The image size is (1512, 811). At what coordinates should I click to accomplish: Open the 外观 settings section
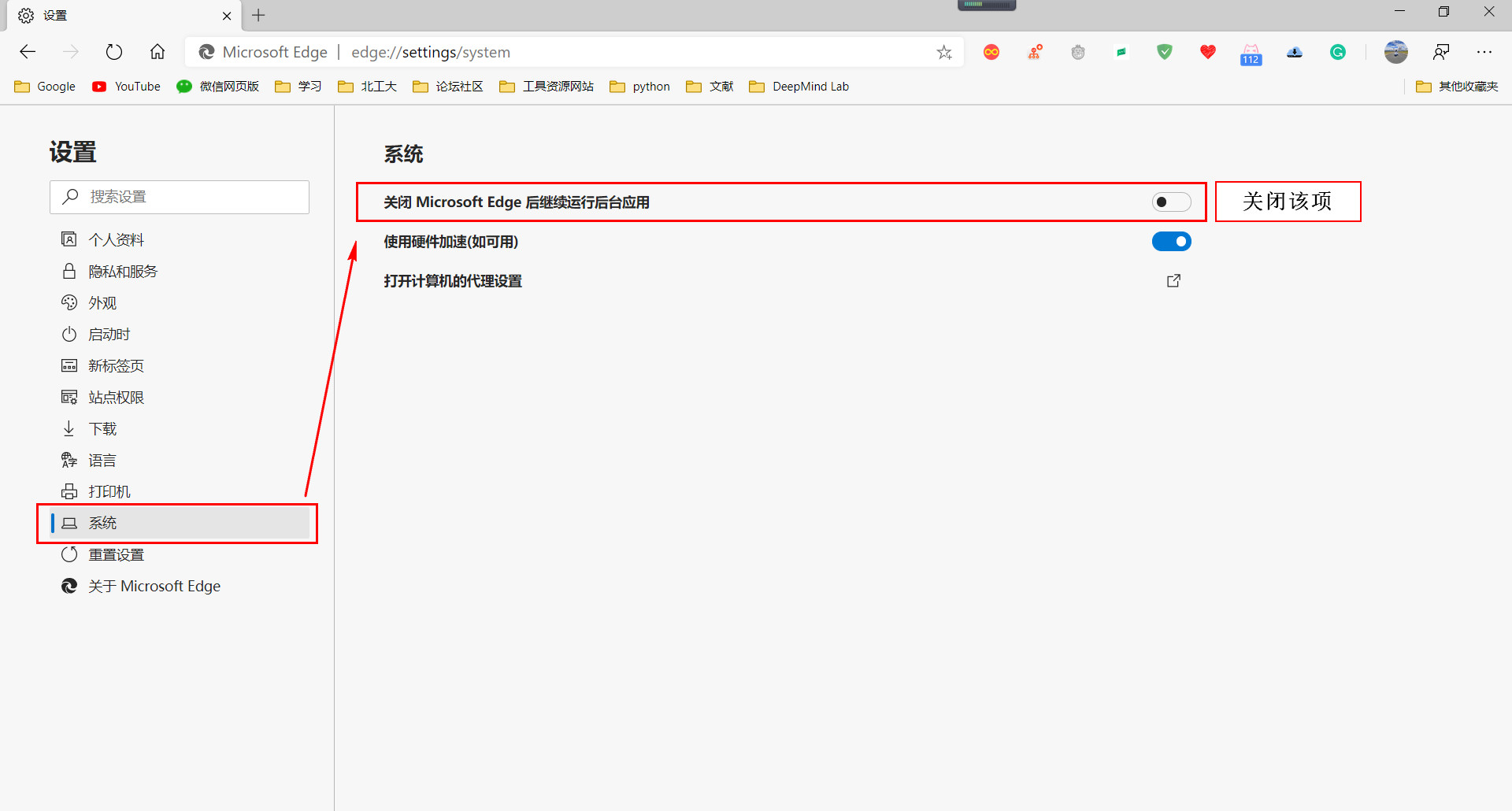coord(180,302)
